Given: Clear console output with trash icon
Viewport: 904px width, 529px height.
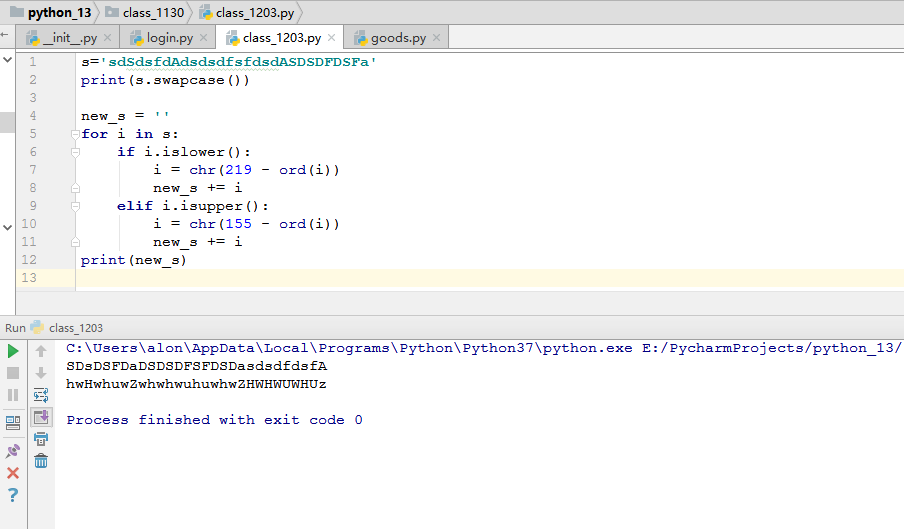Looking at the screenshot, I should coord(41,461).
